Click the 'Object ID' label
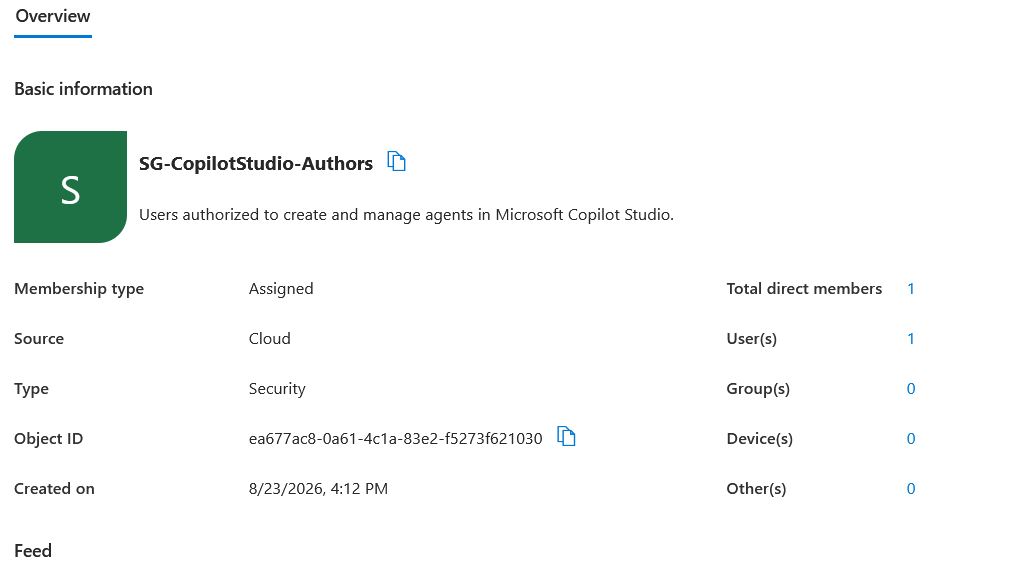 [49, 439]
